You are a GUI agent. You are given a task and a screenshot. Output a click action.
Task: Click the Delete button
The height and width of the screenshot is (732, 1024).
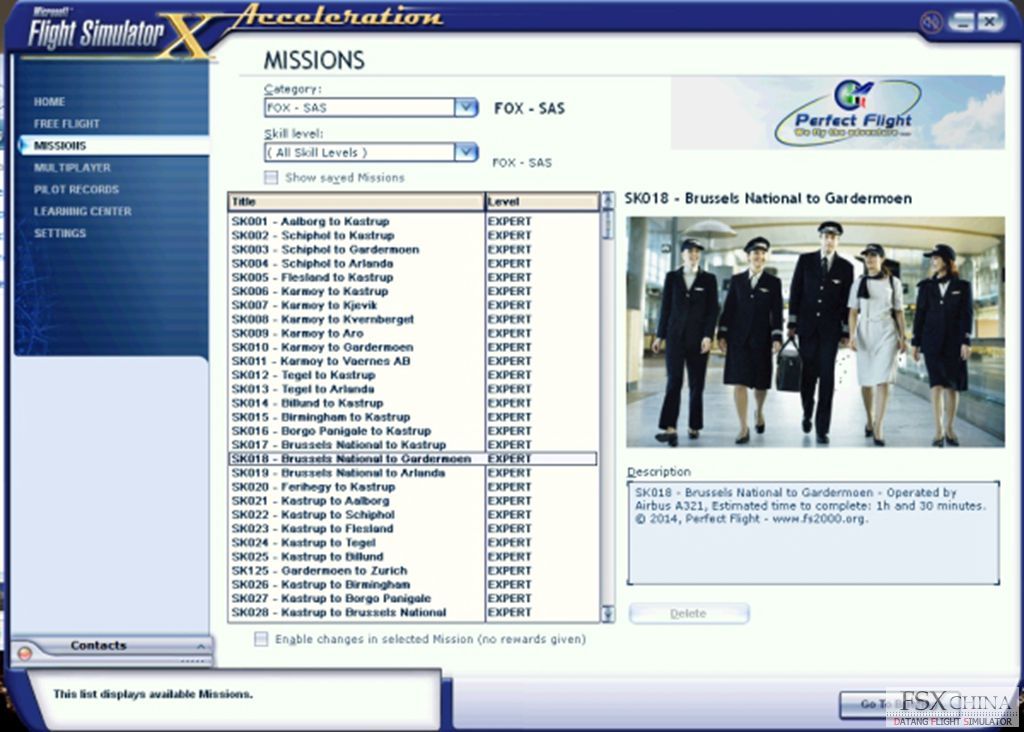(688, 613)
